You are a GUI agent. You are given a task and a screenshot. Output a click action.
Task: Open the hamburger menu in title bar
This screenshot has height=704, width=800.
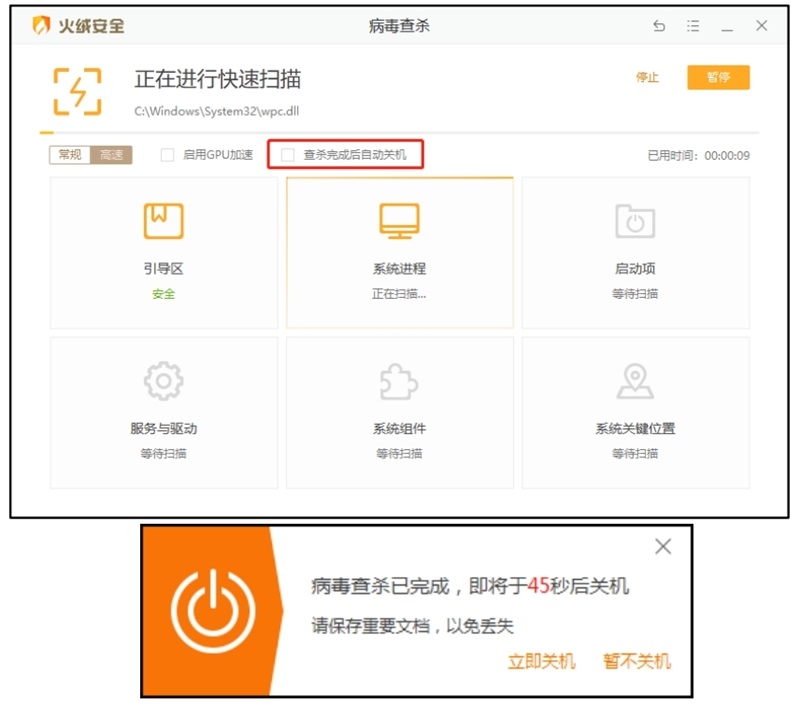click(693, 26)
